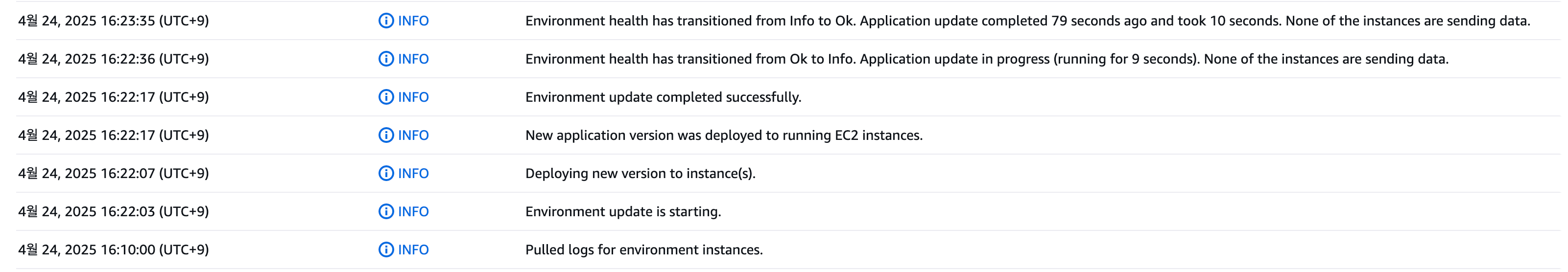Select the 'Pulled logs for environment instances' message
This screenshot has height=272, width=1568.
click(x=644, y=249)
